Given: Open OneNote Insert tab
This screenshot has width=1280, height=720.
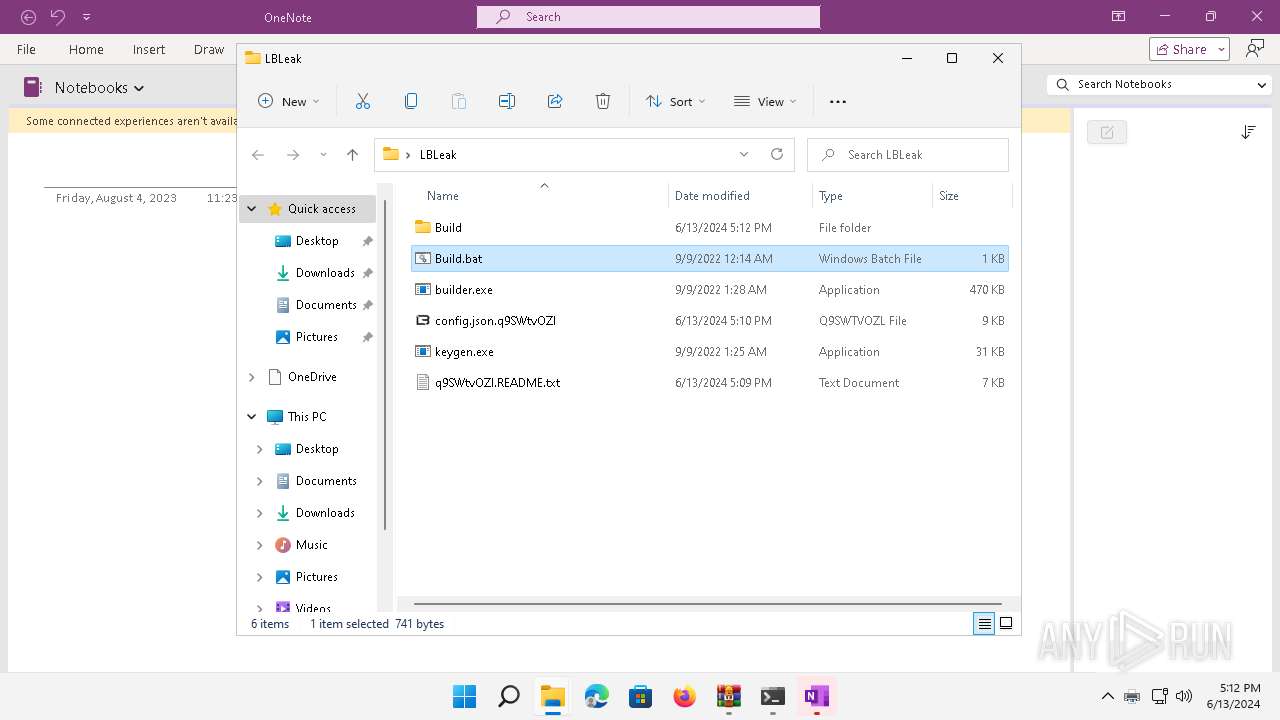Looking at the screenshot, I should (x=149, y=49).
